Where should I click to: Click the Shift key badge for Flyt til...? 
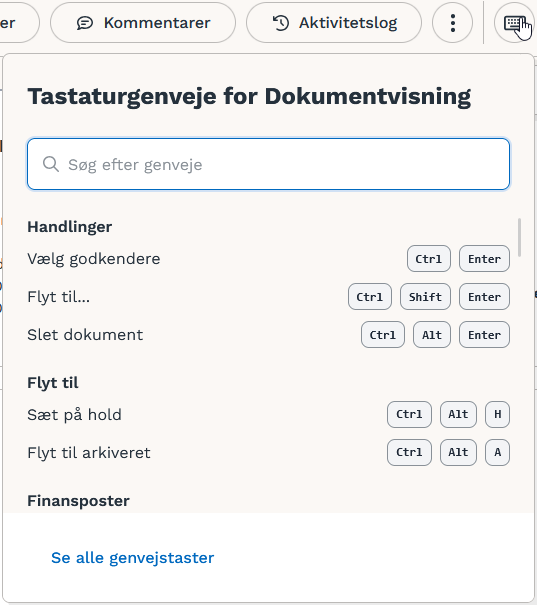(x=425, y=297)
